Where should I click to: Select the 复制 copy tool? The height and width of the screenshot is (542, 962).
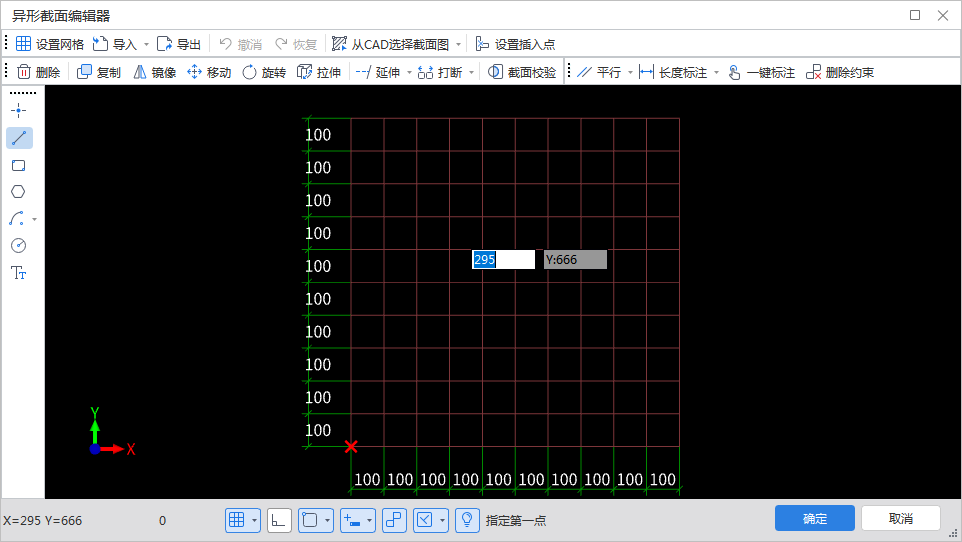tap(99, 72)
